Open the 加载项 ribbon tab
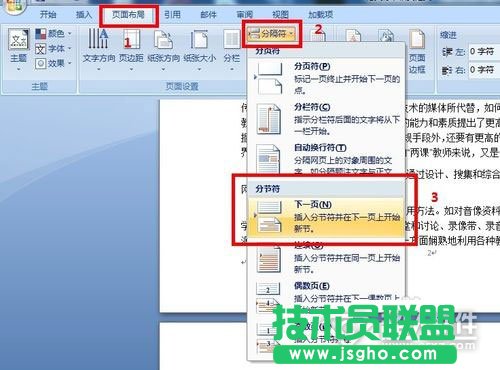 click(x=320, y=14)
